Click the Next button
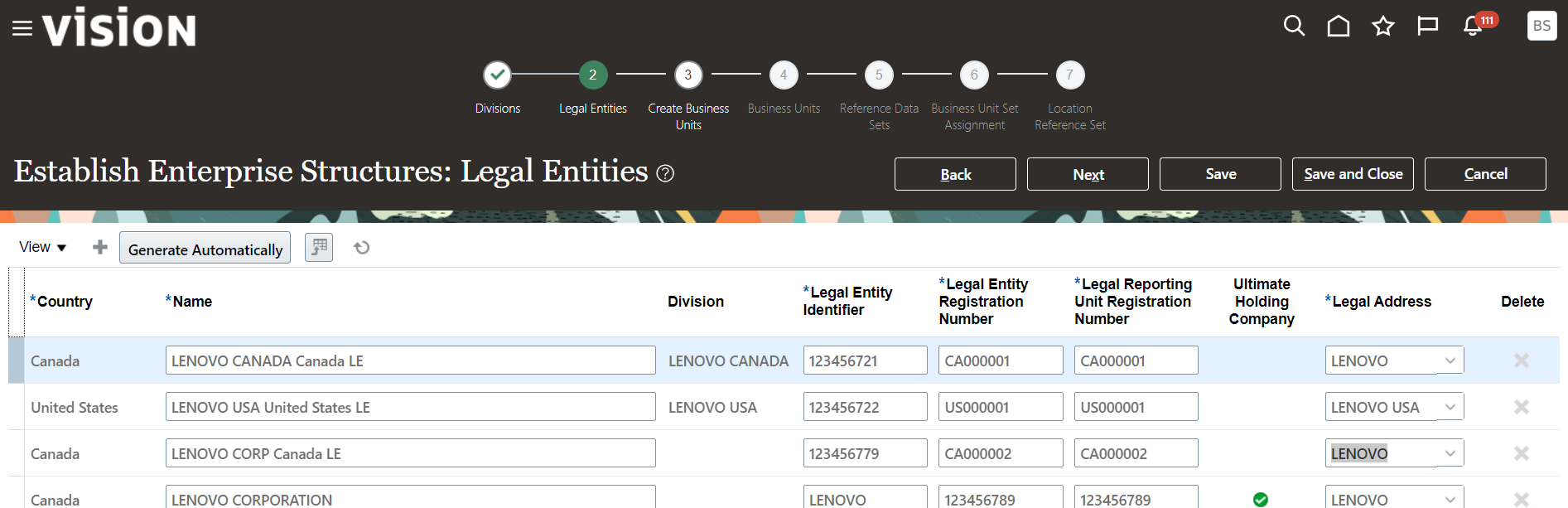The height and width of the screenshot is (508, 1568). click(x=1088, y=174)
